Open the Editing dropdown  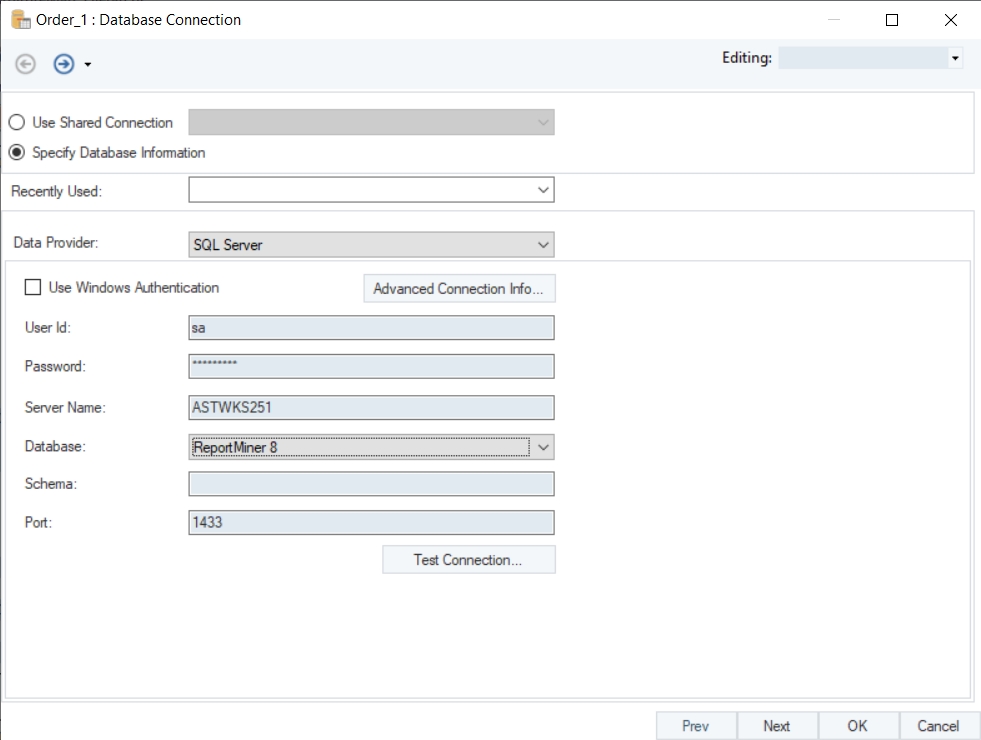pos(870,59)
